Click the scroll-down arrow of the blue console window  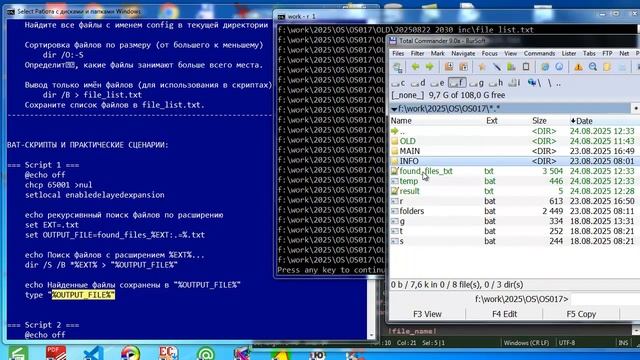(x=371, y=336)
